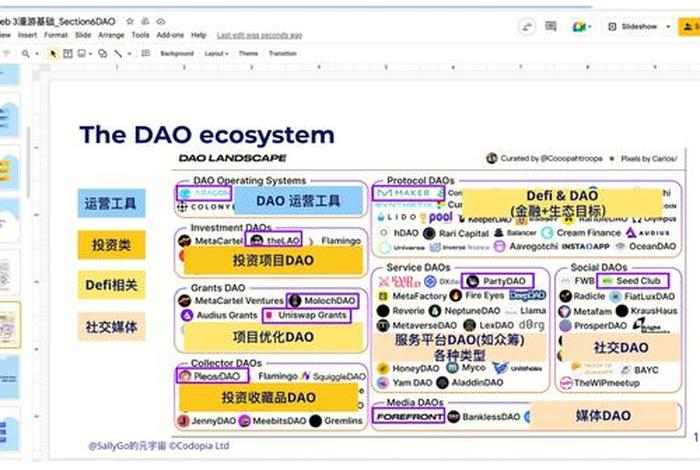Select the purple box around MAKER
Image resolution: width=700 pixels, height=470 pixels.
coord(408,193)
